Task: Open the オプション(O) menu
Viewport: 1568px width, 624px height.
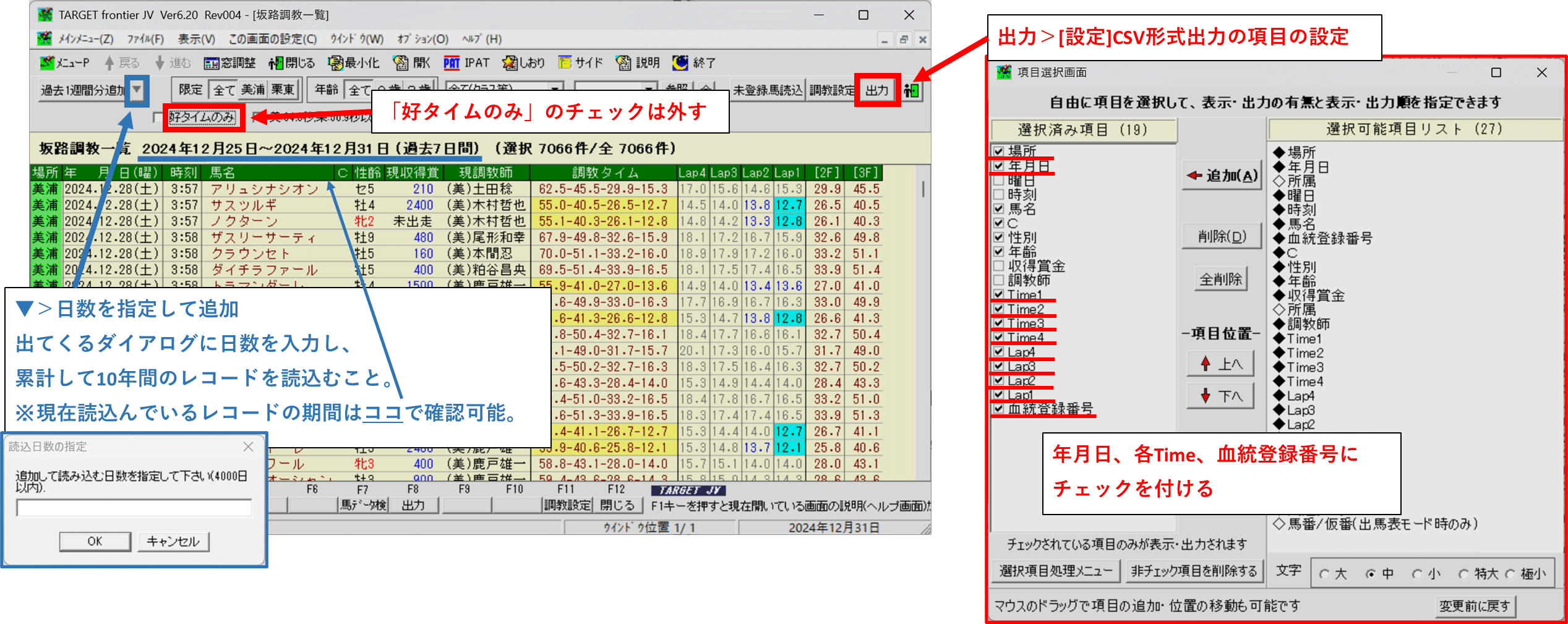Action: point(422,39)
